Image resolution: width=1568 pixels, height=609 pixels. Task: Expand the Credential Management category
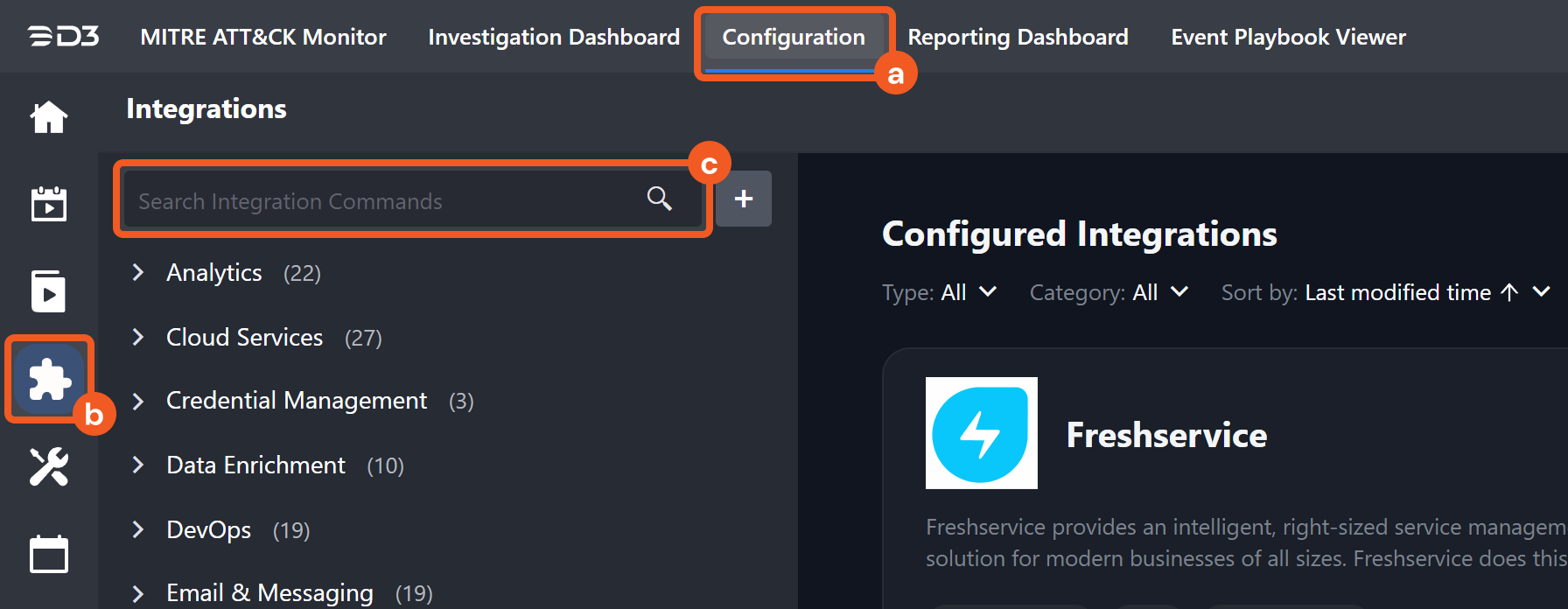pyautogui.click(x=138, y=402)
